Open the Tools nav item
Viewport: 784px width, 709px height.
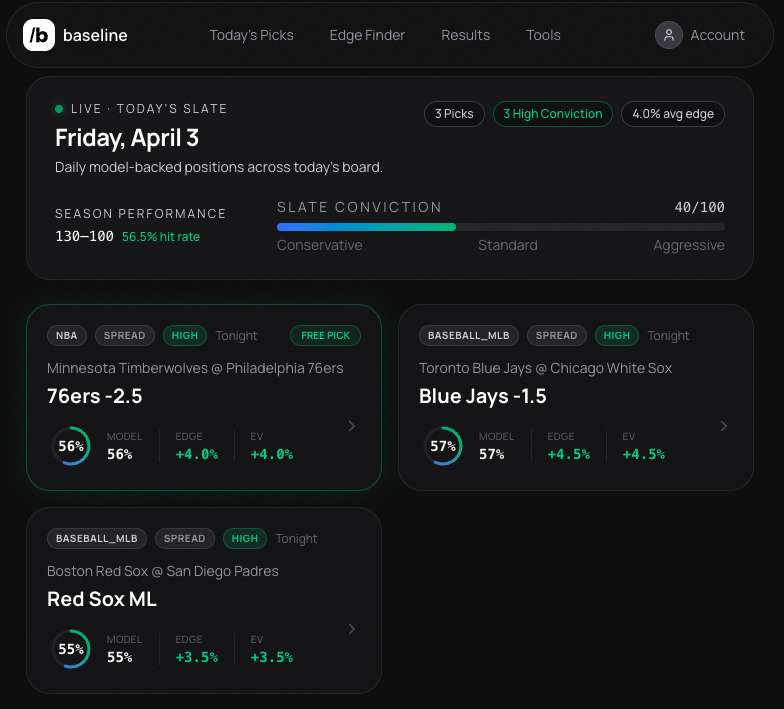(x=543, y=35)
